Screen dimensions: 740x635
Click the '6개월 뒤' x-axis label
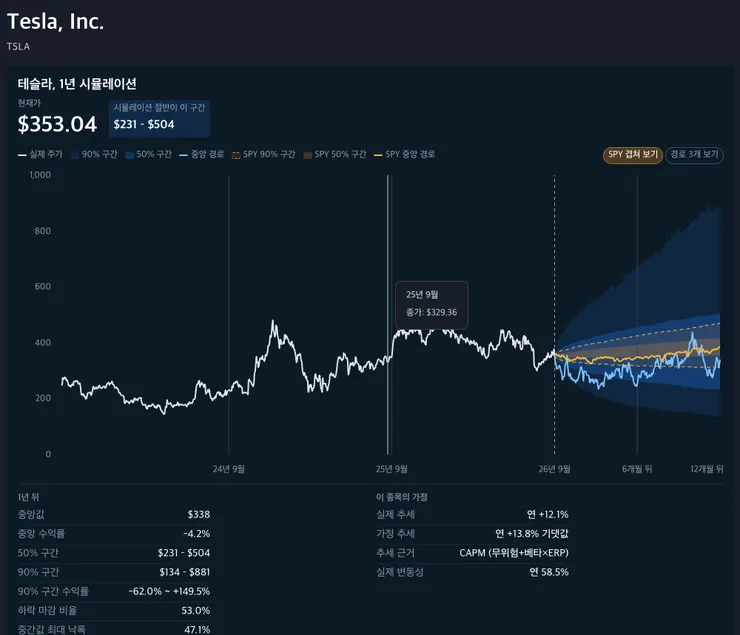[x=637, y=469]
